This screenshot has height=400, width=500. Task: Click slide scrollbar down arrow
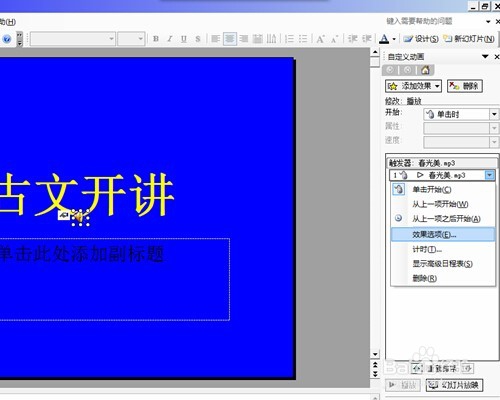pos(375,354)
